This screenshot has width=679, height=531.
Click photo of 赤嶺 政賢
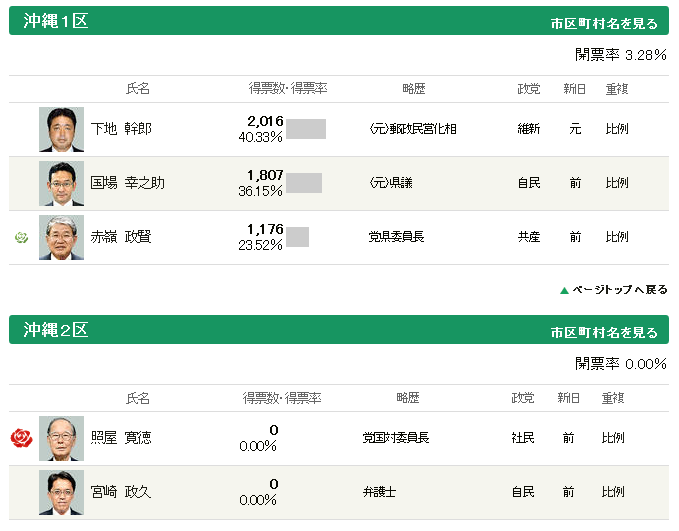(x=61, y=237)
